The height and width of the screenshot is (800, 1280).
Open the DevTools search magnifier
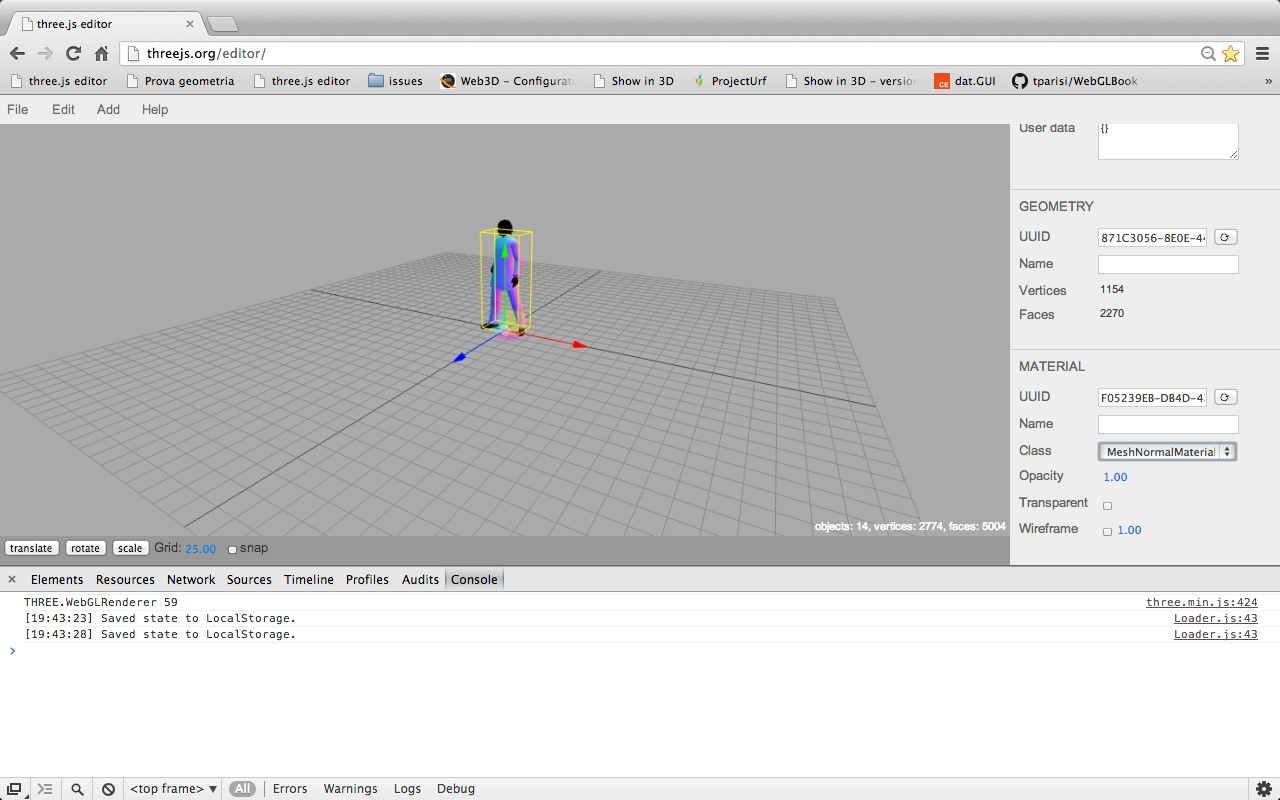(77, 789)
